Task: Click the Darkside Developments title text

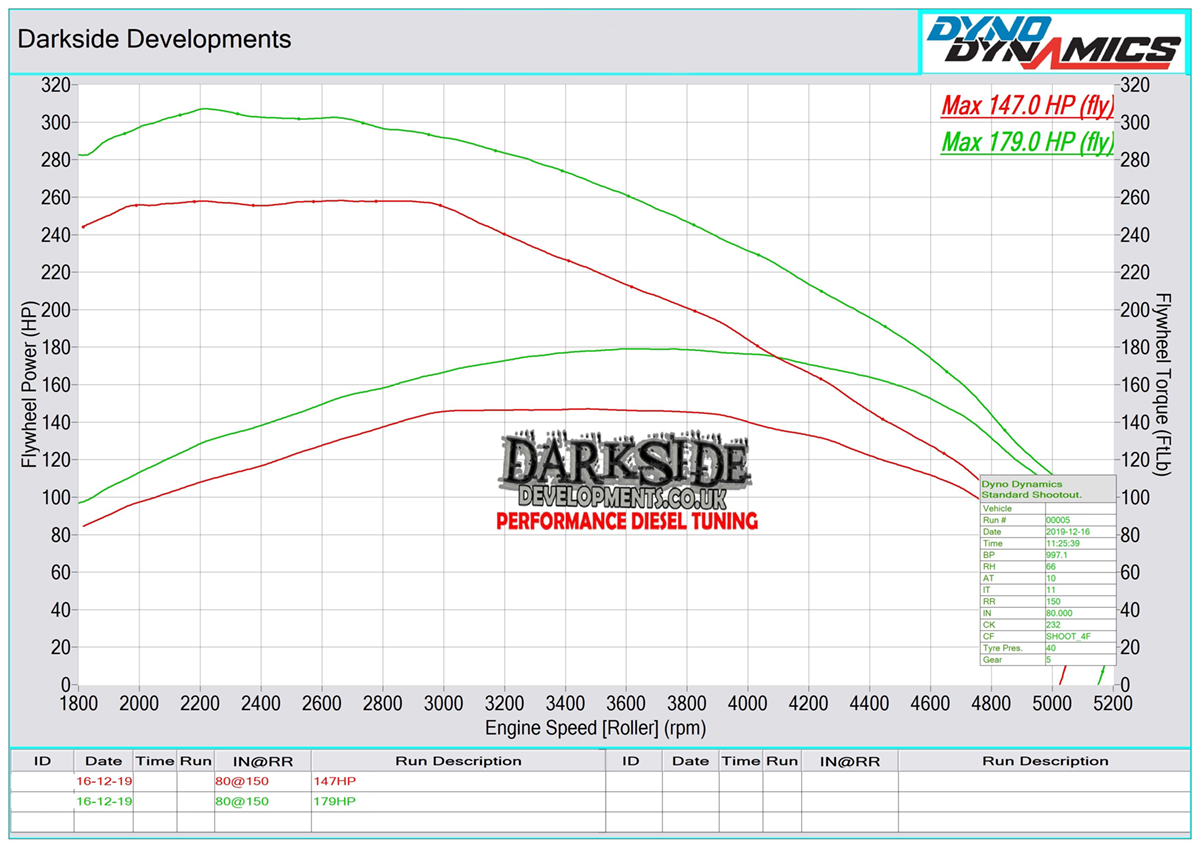Action: pyautogui.click(x=155, y=39)
